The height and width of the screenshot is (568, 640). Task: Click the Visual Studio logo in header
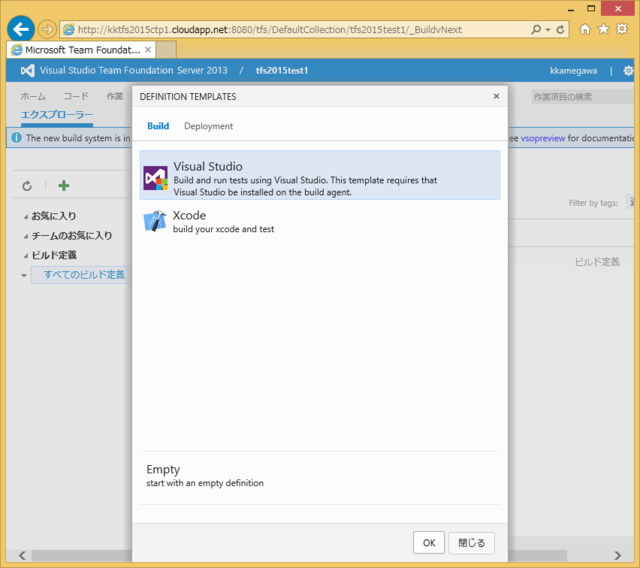point(27,71)
